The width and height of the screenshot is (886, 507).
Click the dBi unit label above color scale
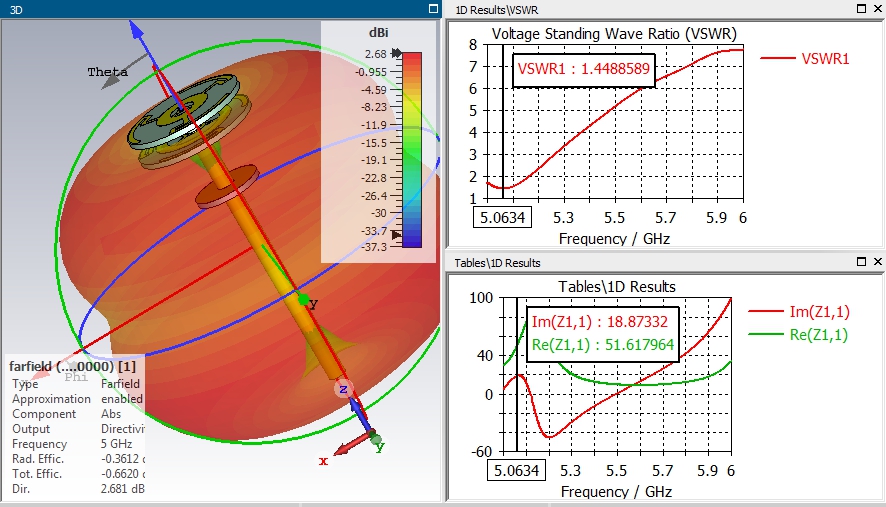[x=379, y=33]
